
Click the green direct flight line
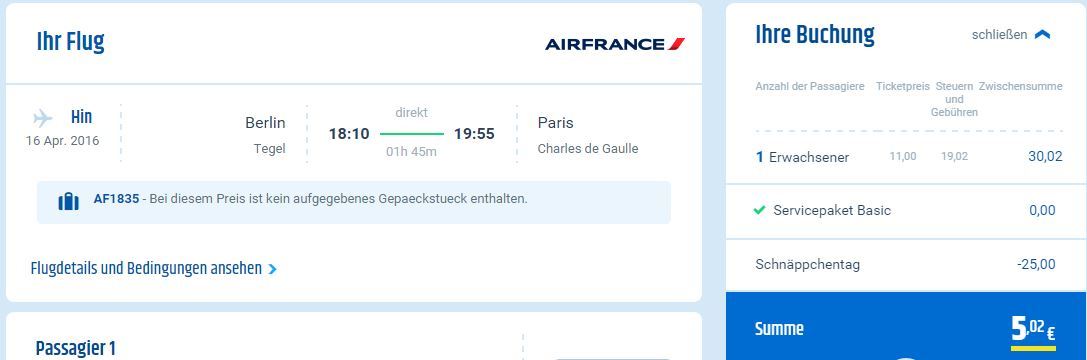click(x=412, y=133)
